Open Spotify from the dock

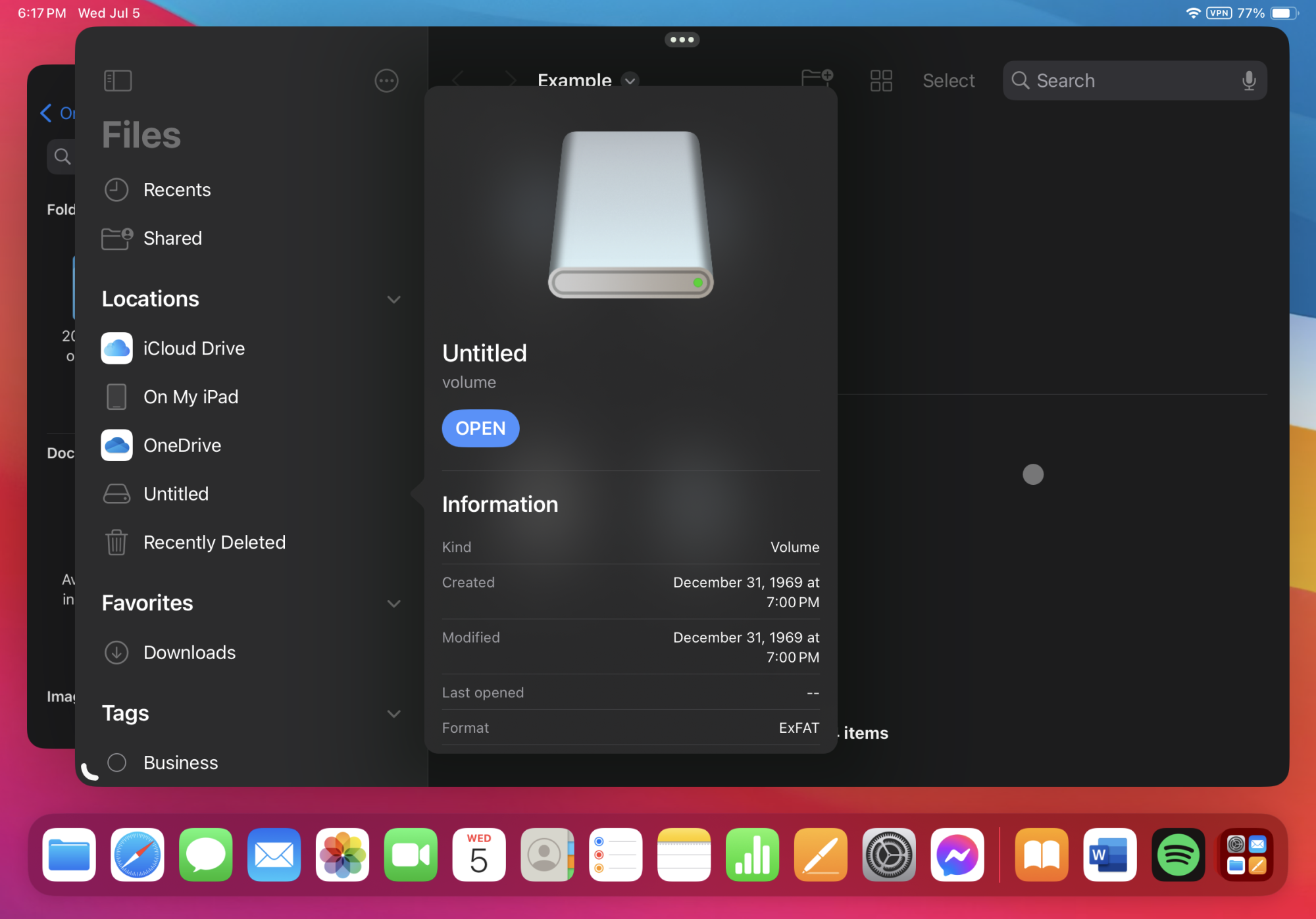(x=1178, y=855)
